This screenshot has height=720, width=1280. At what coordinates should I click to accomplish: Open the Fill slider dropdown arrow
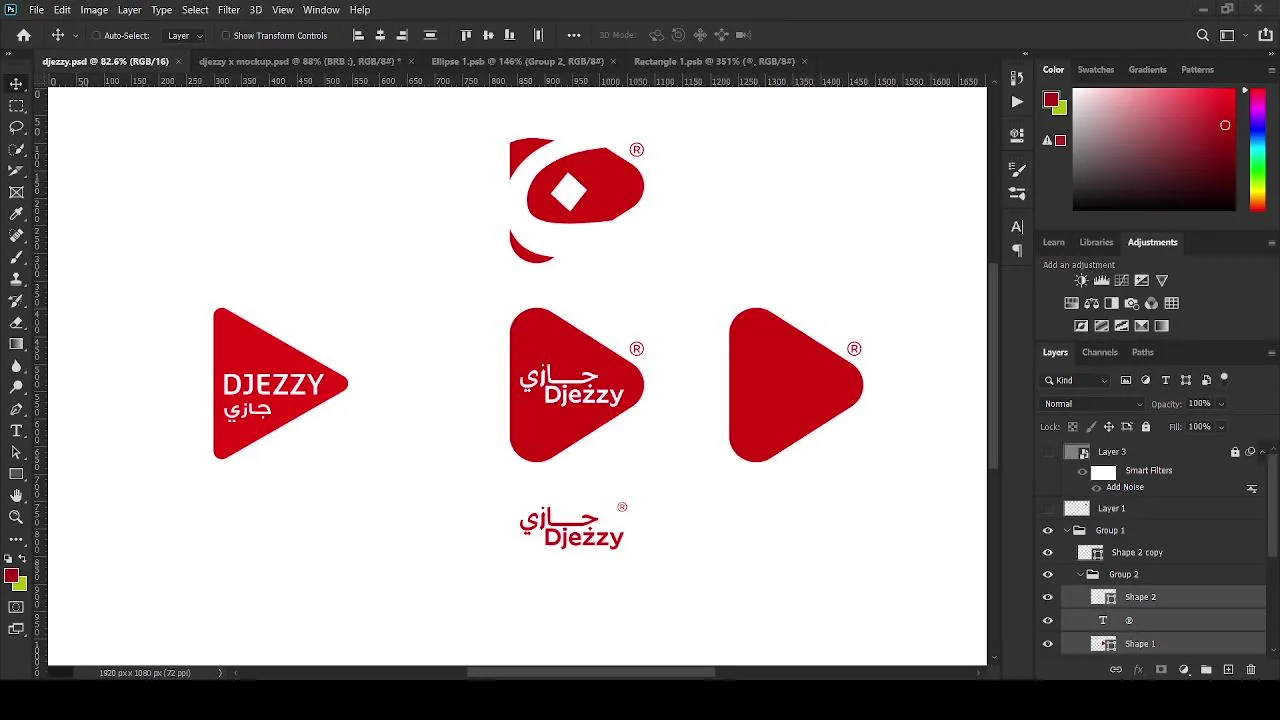pyautogui.click(x=1221, y=427)
